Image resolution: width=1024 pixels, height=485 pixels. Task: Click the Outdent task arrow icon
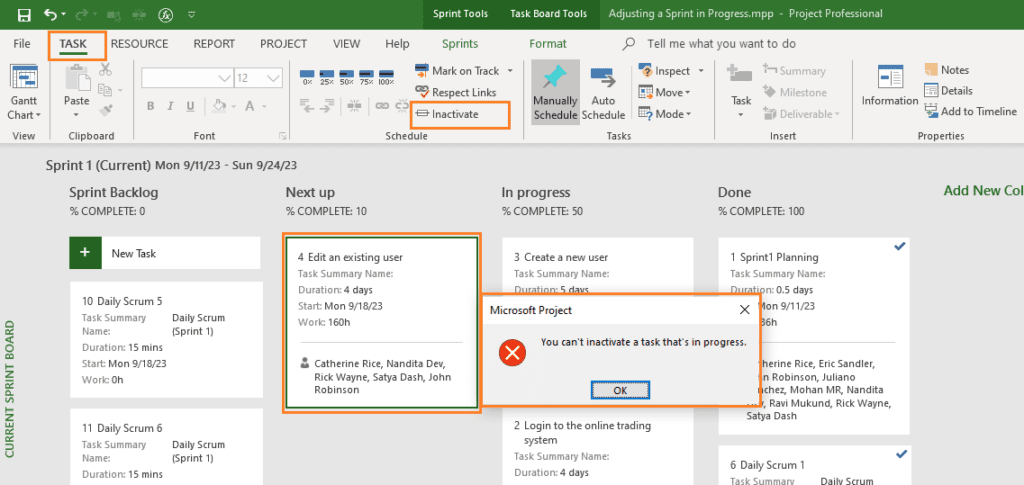(x=308, y=105)
